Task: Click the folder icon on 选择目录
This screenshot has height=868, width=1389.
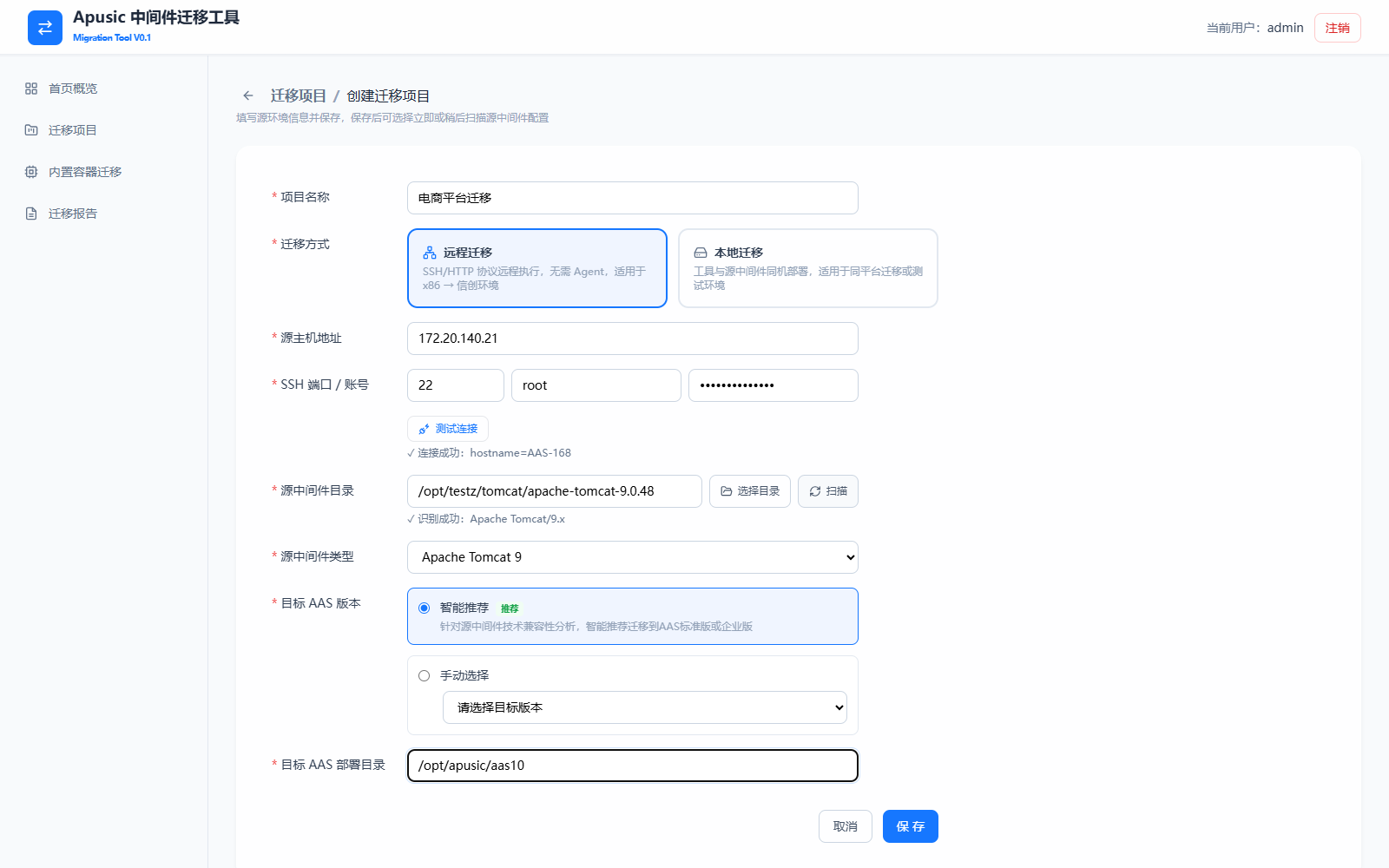Action: 727,491
